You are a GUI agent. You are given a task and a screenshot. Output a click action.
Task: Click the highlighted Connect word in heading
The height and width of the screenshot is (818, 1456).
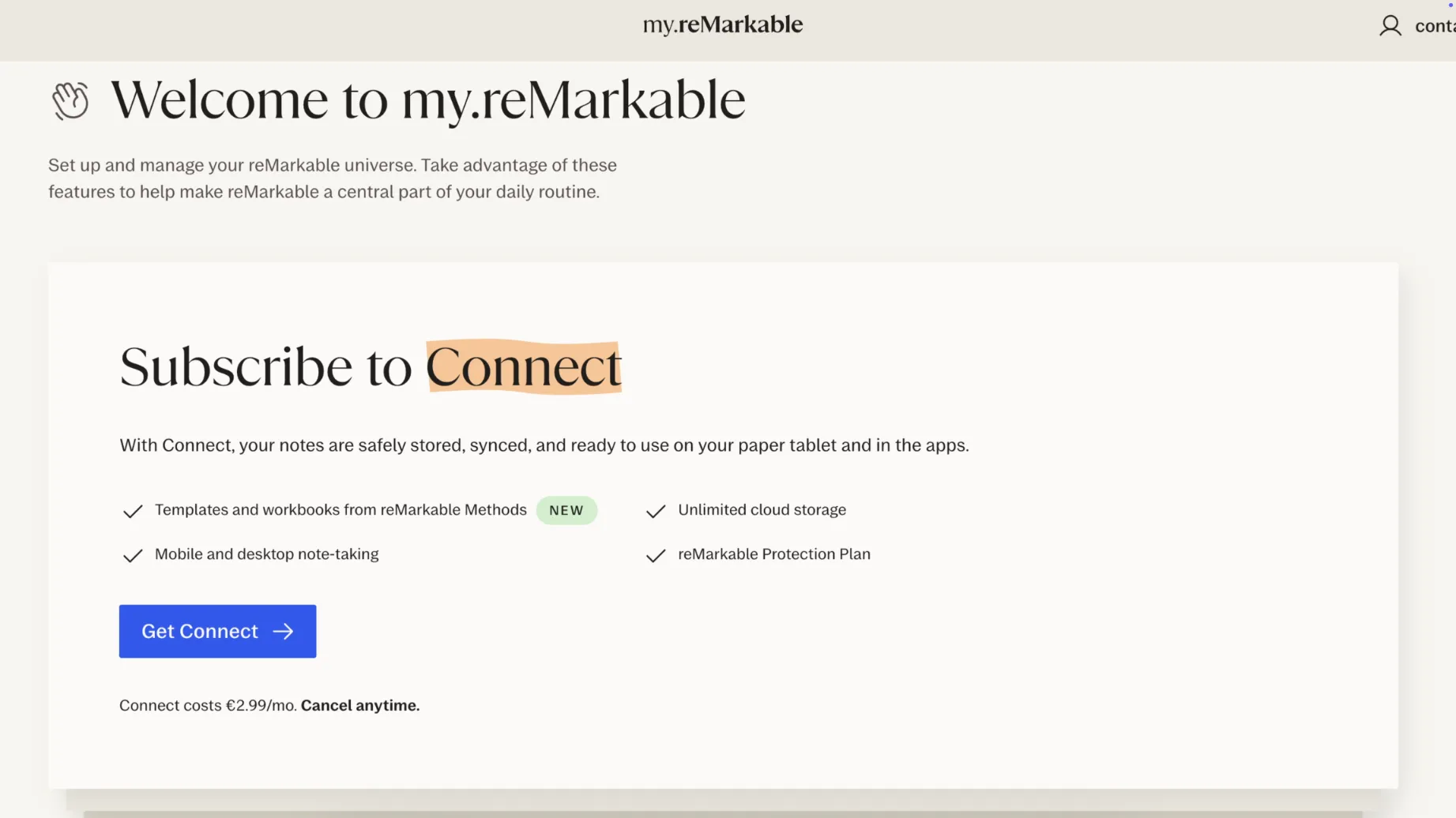524,366
